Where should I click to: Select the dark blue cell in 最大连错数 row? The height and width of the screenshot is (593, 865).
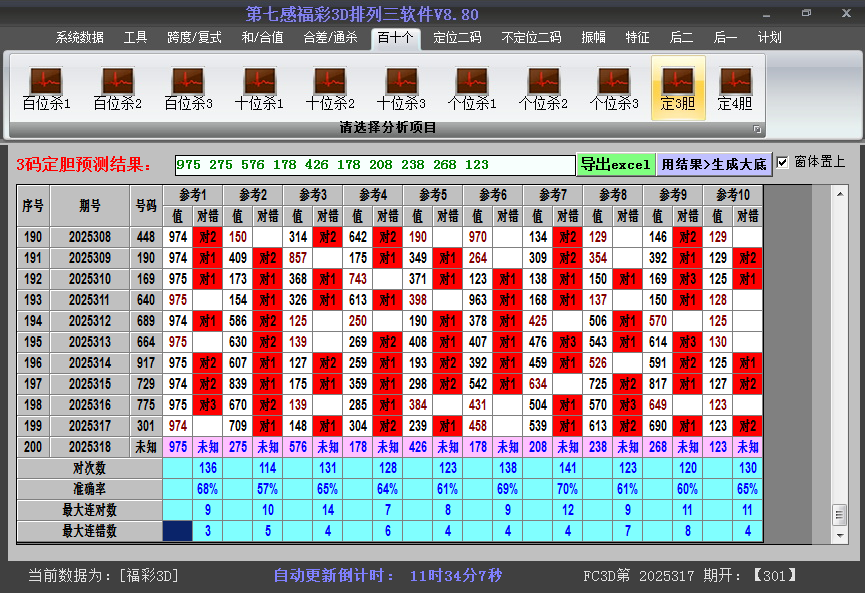[x=177, y=531]
